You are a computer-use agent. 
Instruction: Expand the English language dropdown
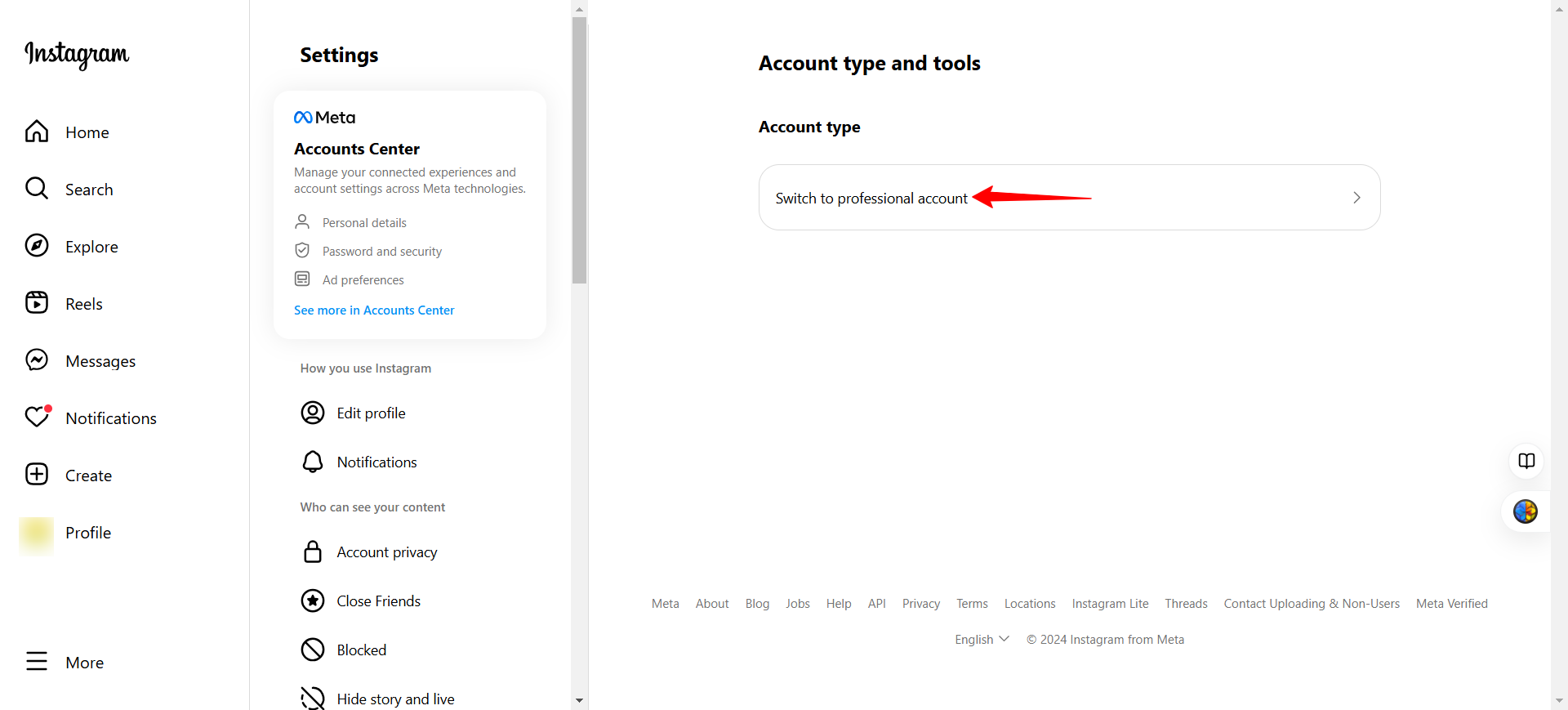(x=982, y=639)
